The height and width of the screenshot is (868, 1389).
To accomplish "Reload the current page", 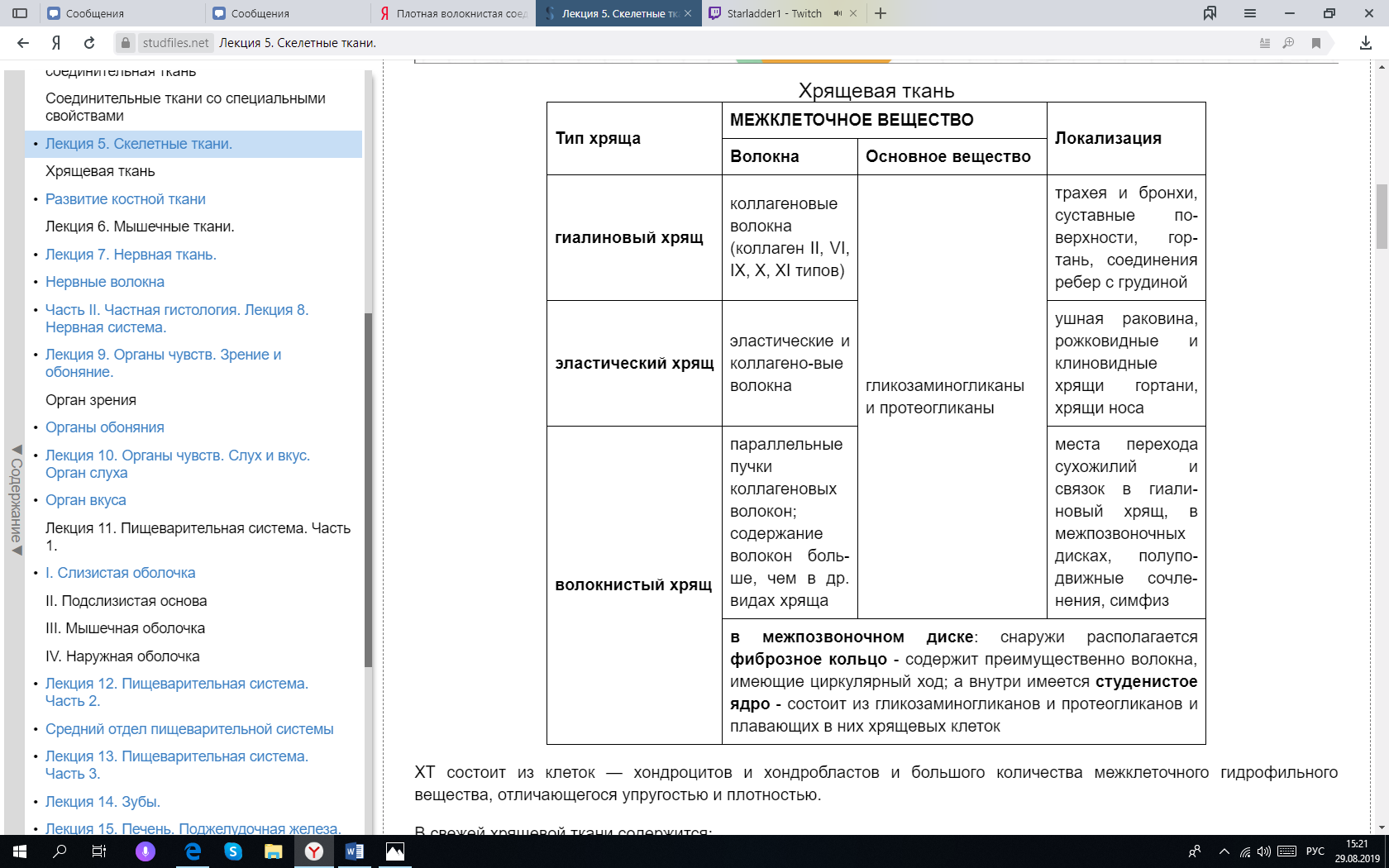I will [x=89, y=43].
